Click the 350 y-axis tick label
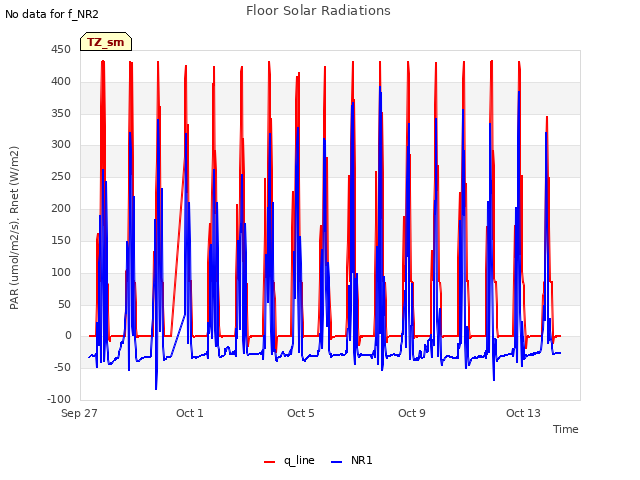Image resolution: width=640 pixels, height=480 pixels. click(61, 113)
